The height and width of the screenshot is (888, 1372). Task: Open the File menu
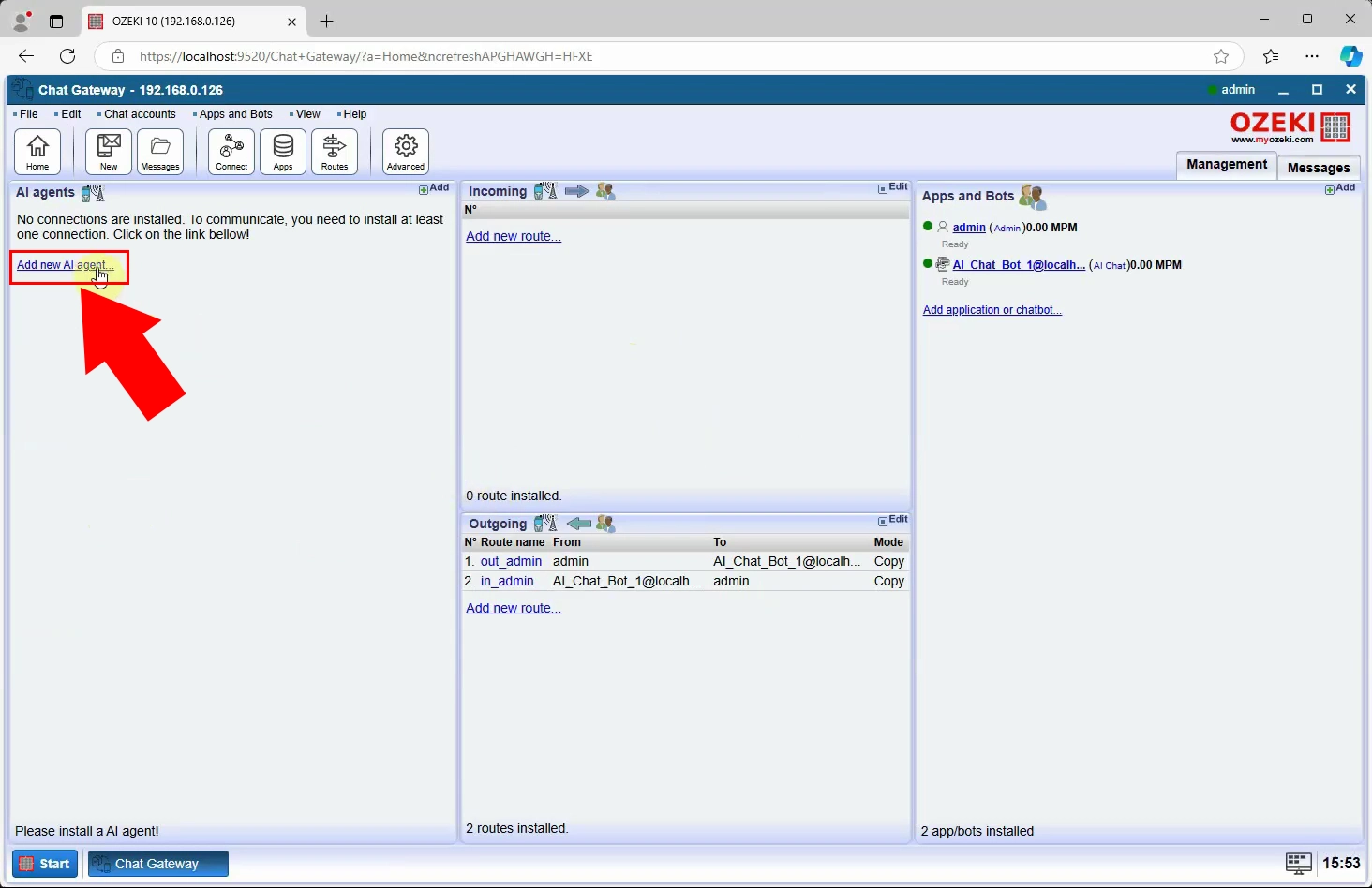(29, 114)
